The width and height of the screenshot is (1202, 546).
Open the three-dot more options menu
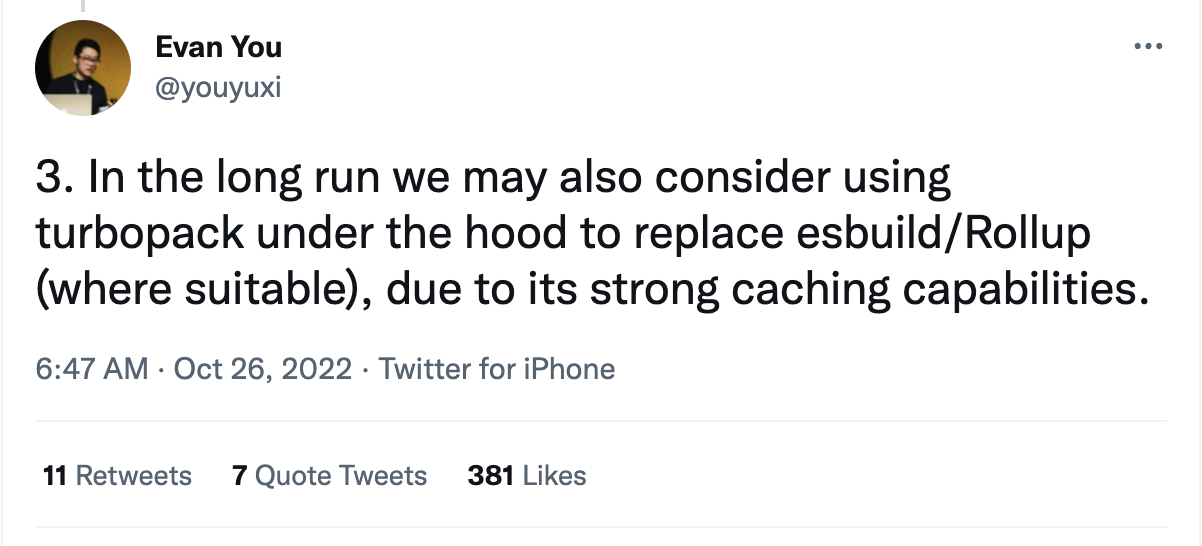[1149, 47]
